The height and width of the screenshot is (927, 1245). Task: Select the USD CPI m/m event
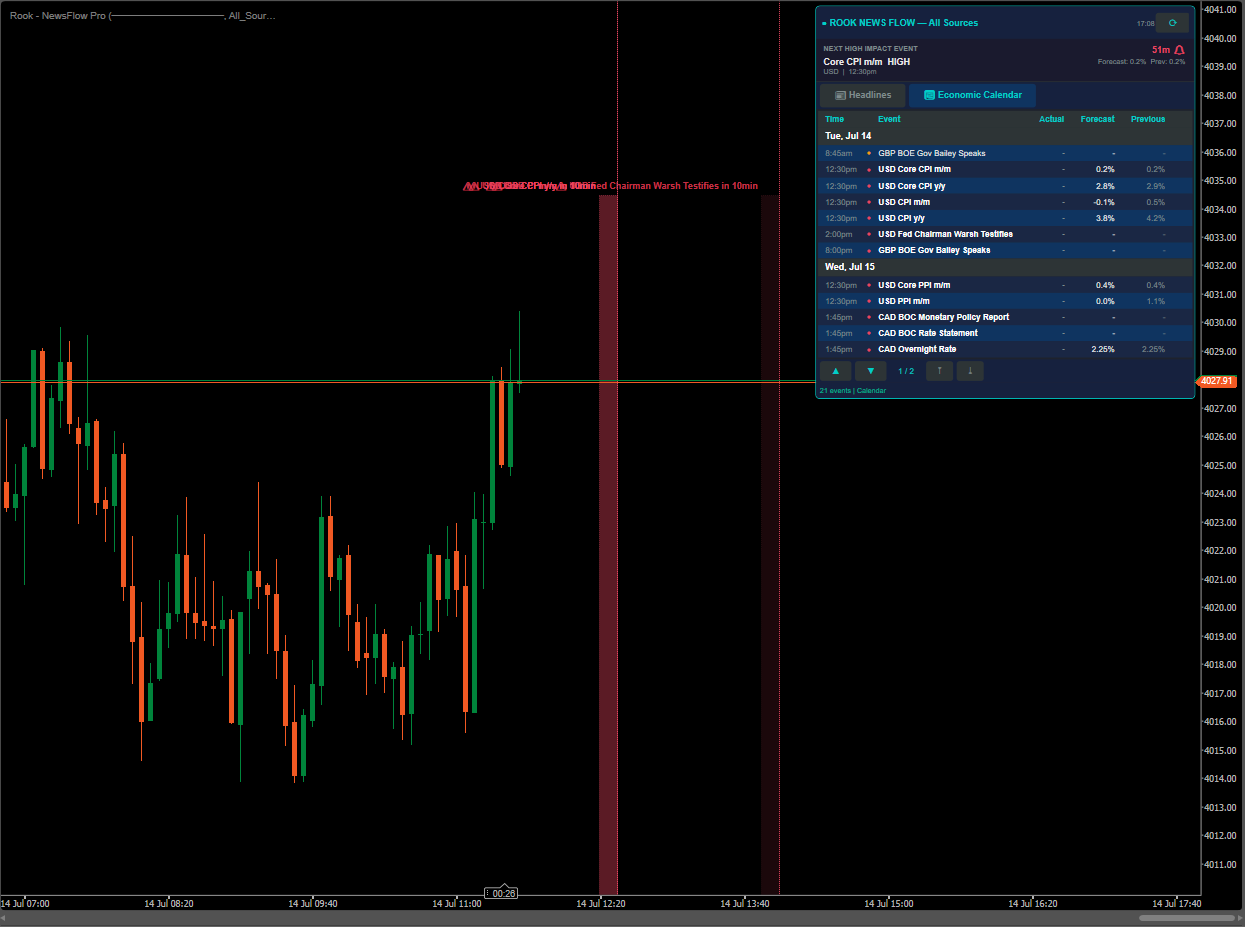(x=1005, y=202)
